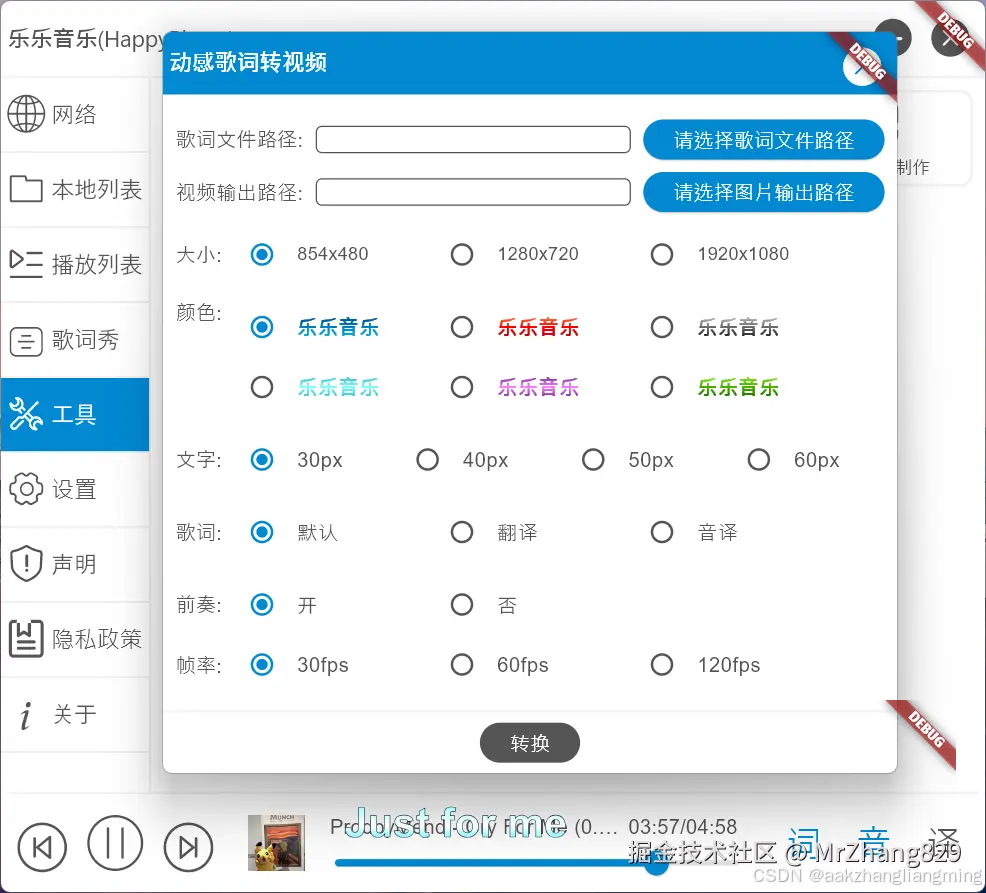Screen dimensions: 986x893
Task: Open the 网络 (Network) panel
Action: (x=75, y=113)
